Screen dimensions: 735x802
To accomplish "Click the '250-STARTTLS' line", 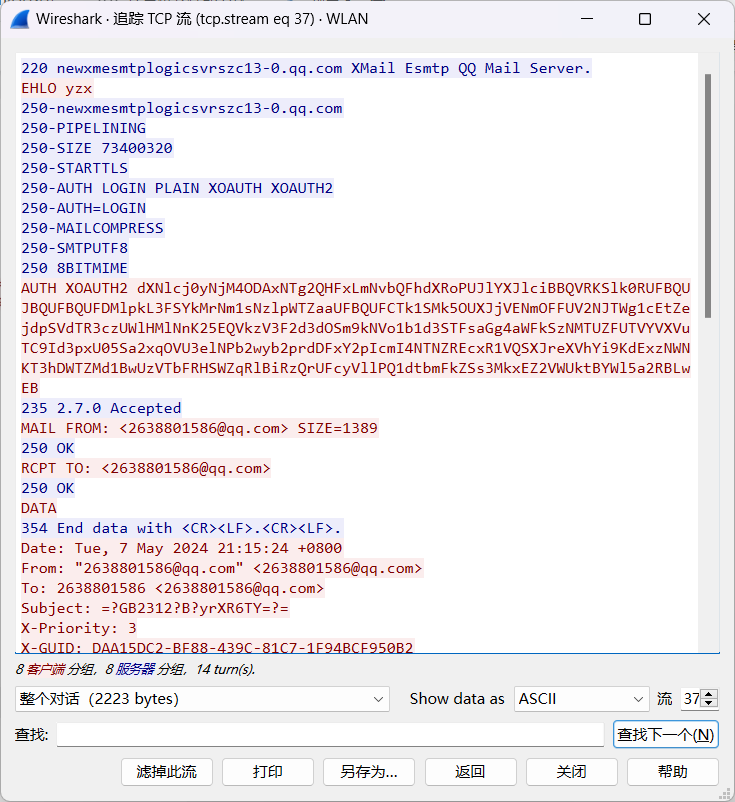I will pos(75,168).
